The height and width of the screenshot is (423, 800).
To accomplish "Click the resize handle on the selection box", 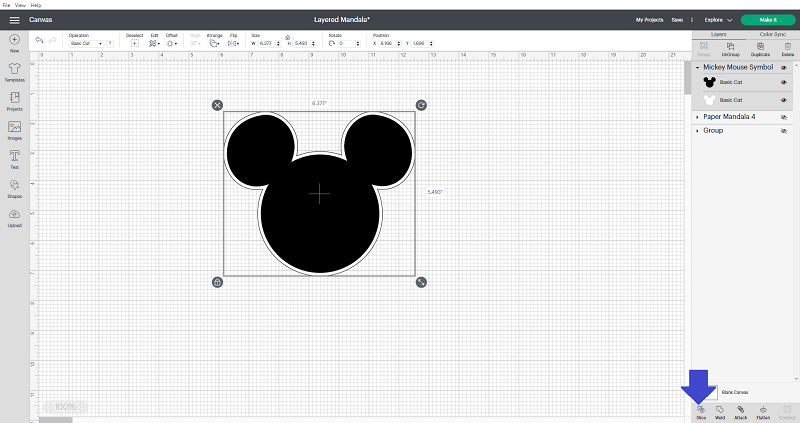I will pyautogui.click(x=421, y=282).
